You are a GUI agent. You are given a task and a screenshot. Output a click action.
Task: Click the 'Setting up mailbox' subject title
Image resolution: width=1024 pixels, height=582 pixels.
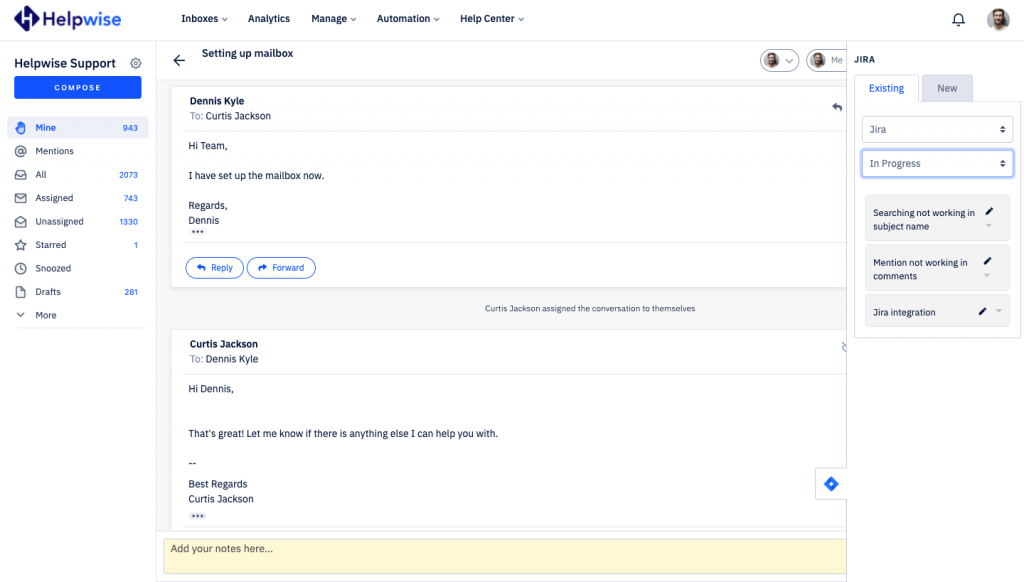click(248, 54)
